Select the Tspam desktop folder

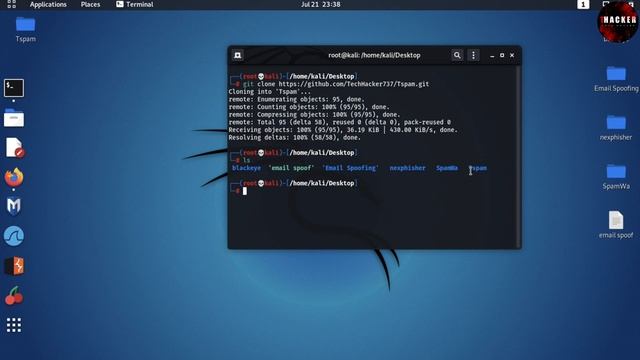[x=25, y=29]
